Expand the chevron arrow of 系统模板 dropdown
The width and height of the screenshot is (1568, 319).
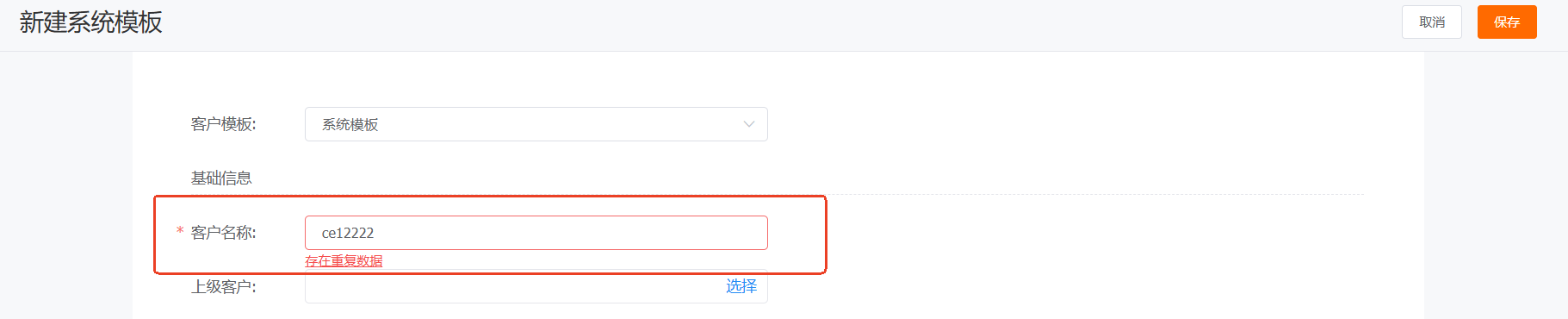coord(748,124)
